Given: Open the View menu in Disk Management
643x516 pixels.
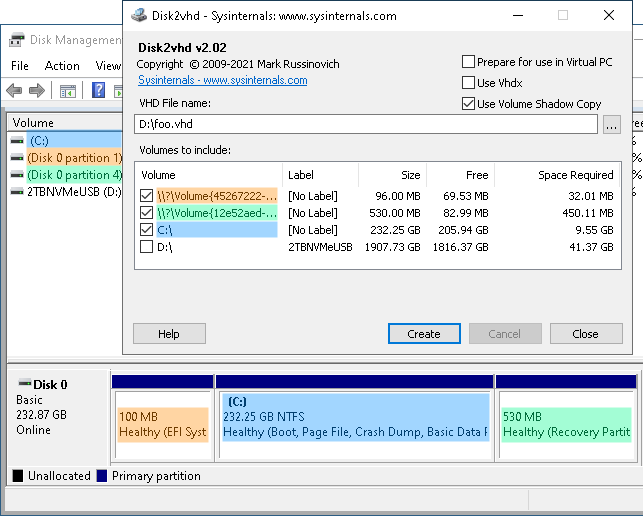Looking at the screenshot, I should tap(108, 66).
